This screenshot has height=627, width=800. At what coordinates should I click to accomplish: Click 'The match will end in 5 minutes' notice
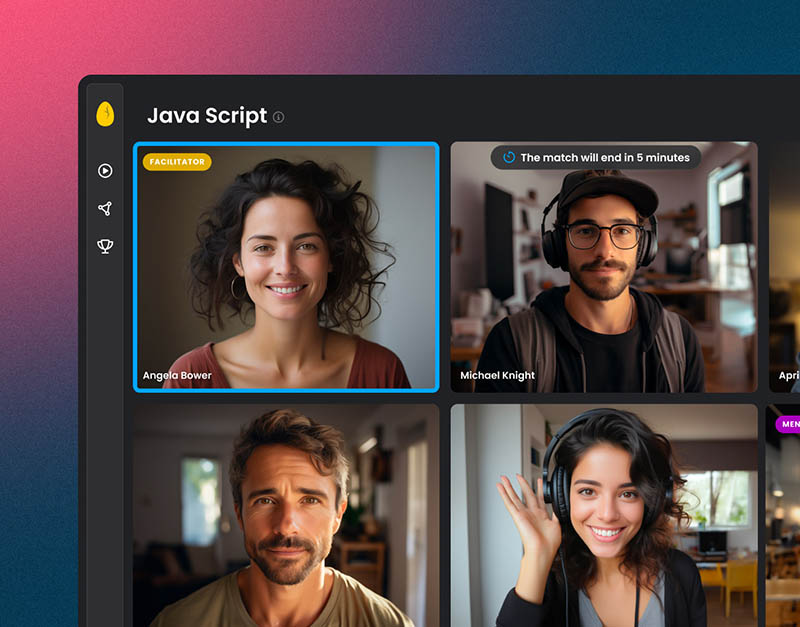[595, 158]
